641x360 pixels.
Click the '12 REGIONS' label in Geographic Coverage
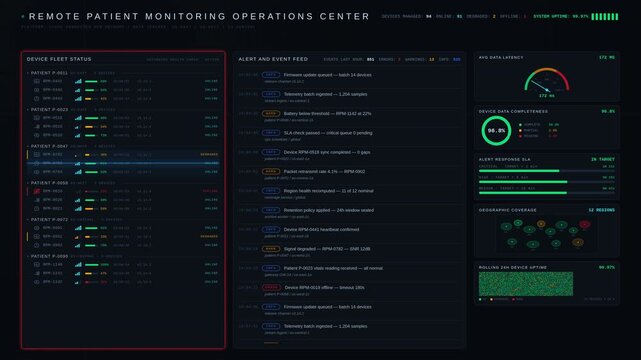point(601,210)
